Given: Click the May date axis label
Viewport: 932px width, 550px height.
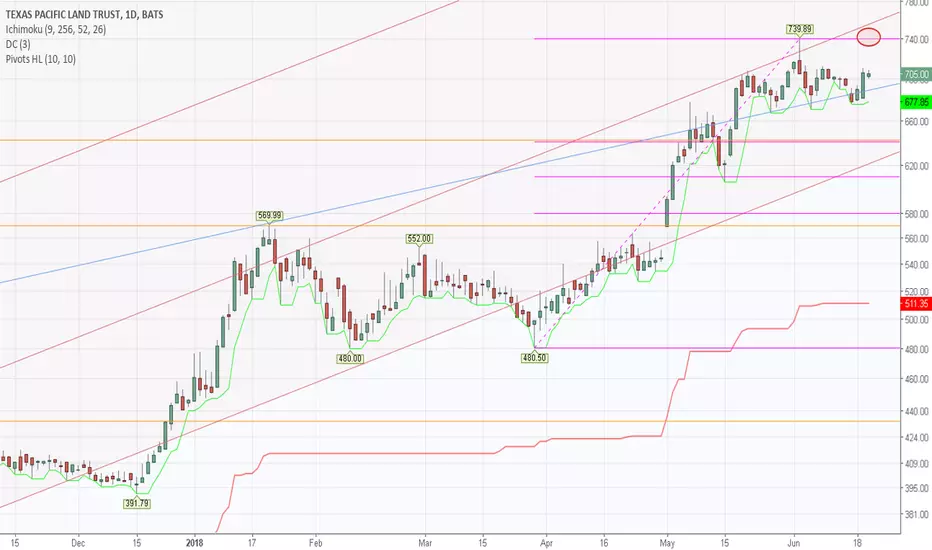Looking at the screenshot, I should (667, 543).
